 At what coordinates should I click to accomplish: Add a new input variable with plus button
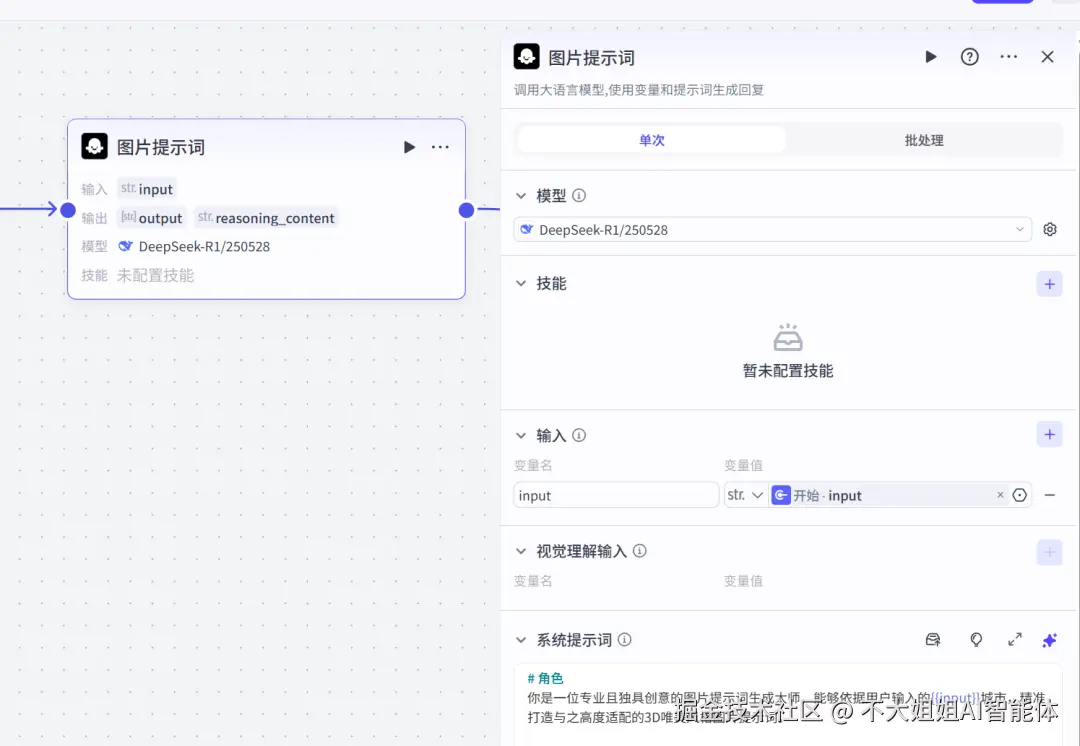coord(1049,434)
